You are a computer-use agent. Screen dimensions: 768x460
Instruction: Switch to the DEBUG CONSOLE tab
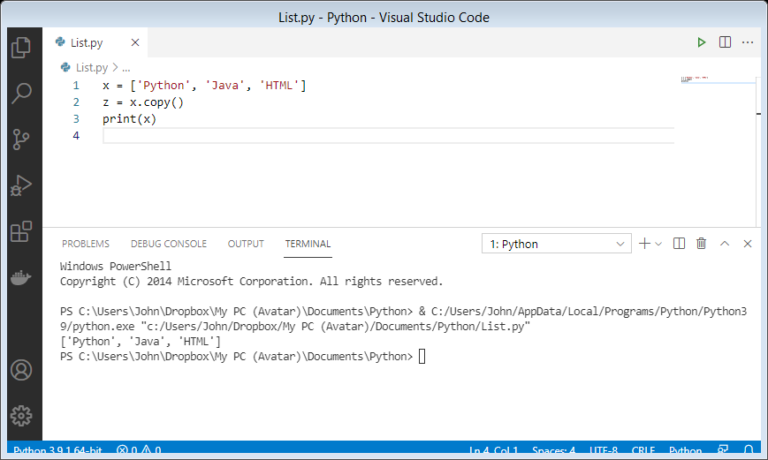[x=168, y=244]
